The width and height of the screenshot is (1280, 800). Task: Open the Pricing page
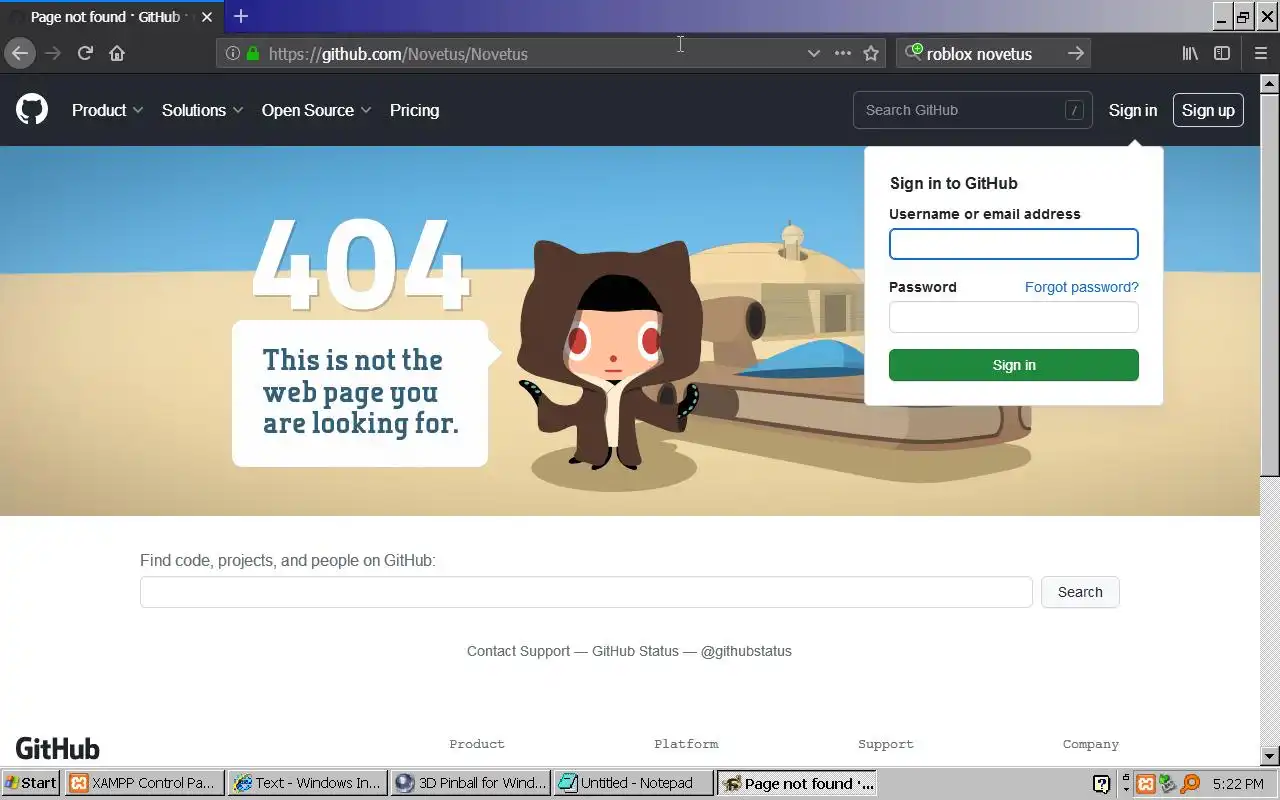[414, 110]
